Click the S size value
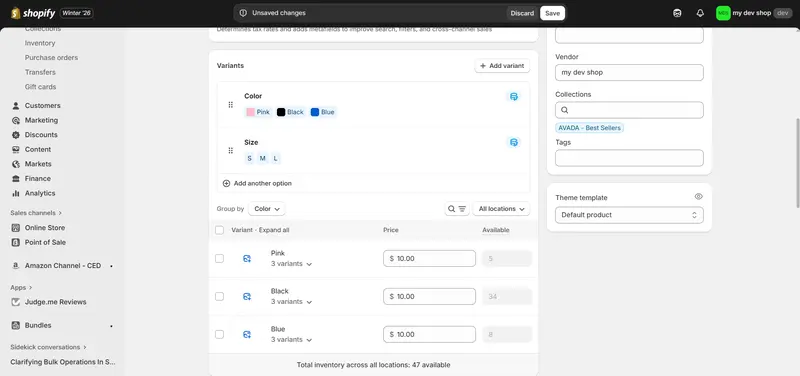The image size is (800, 376). (x=249, y=159)
